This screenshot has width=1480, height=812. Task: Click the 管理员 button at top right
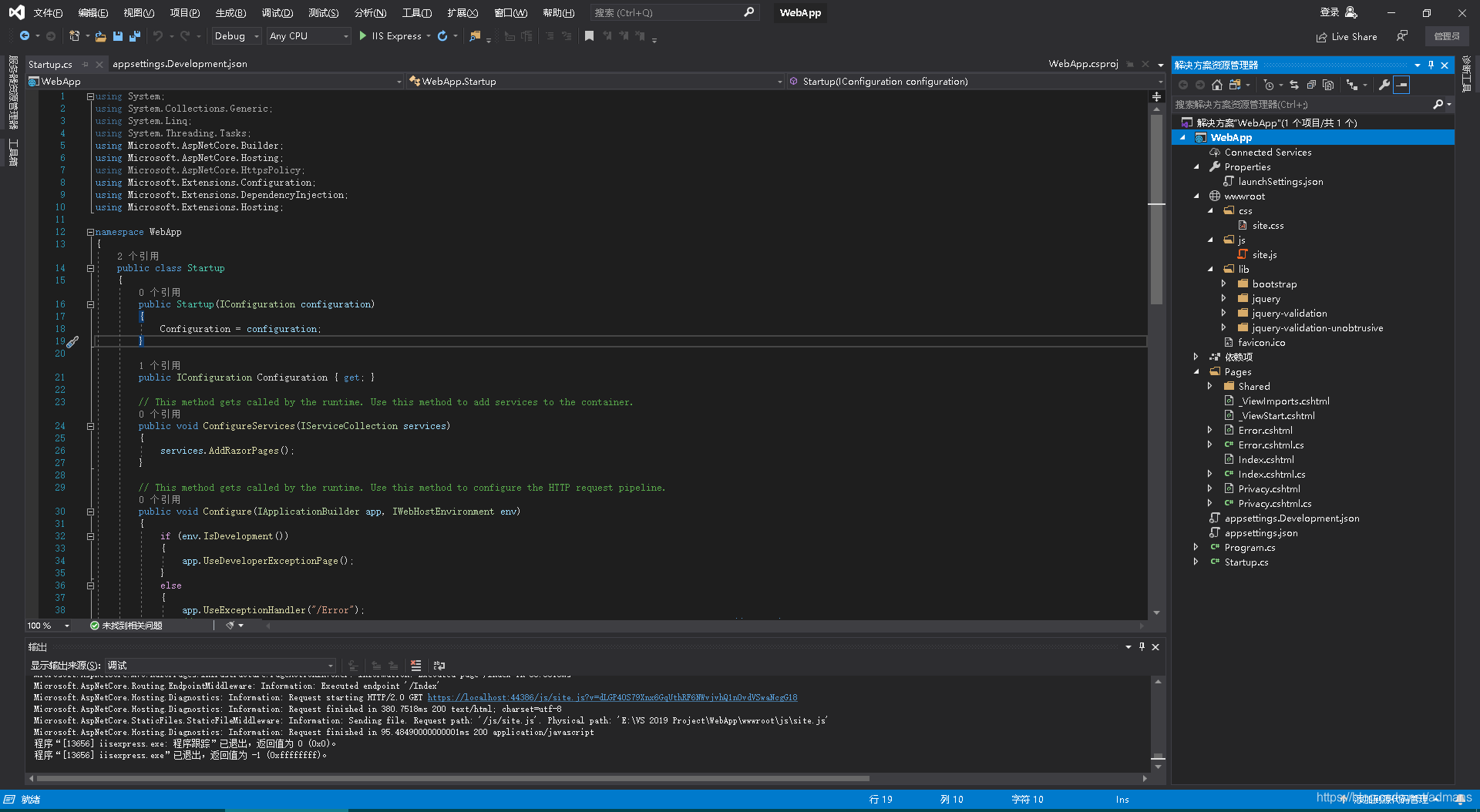click(1447, 36)
